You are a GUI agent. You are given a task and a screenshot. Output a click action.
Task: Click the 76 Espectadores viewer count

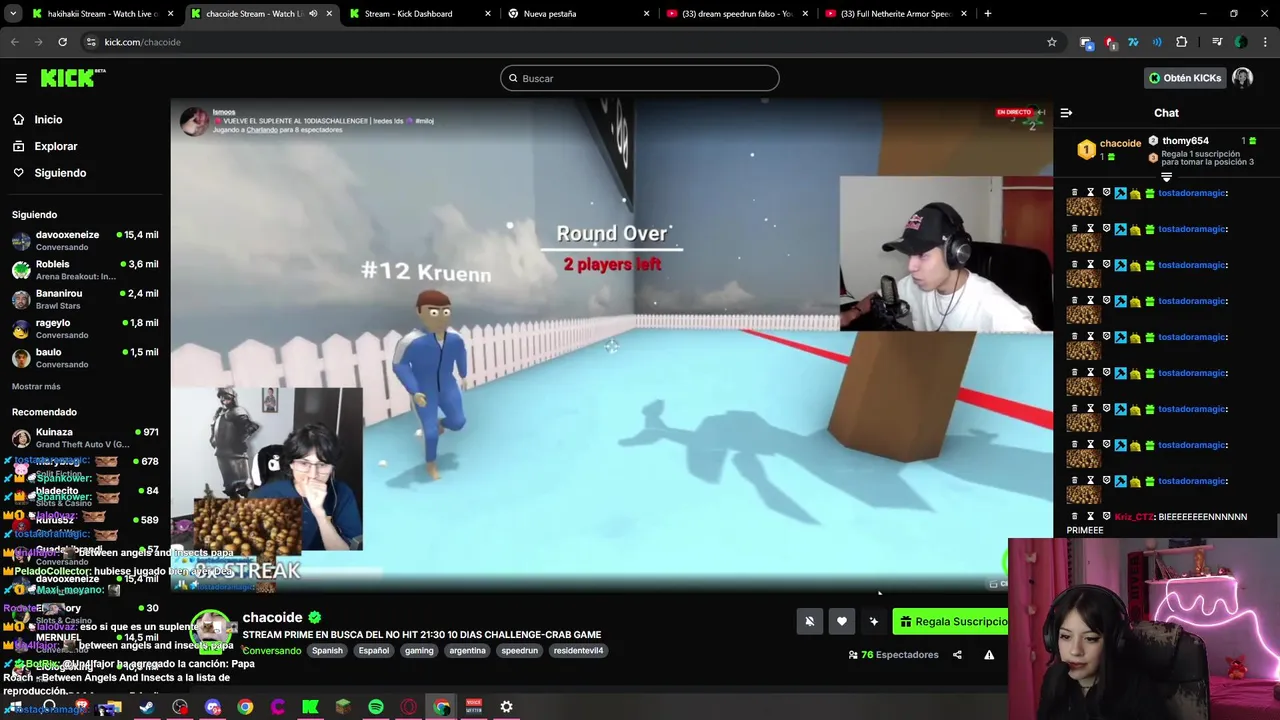coord(893,655)
